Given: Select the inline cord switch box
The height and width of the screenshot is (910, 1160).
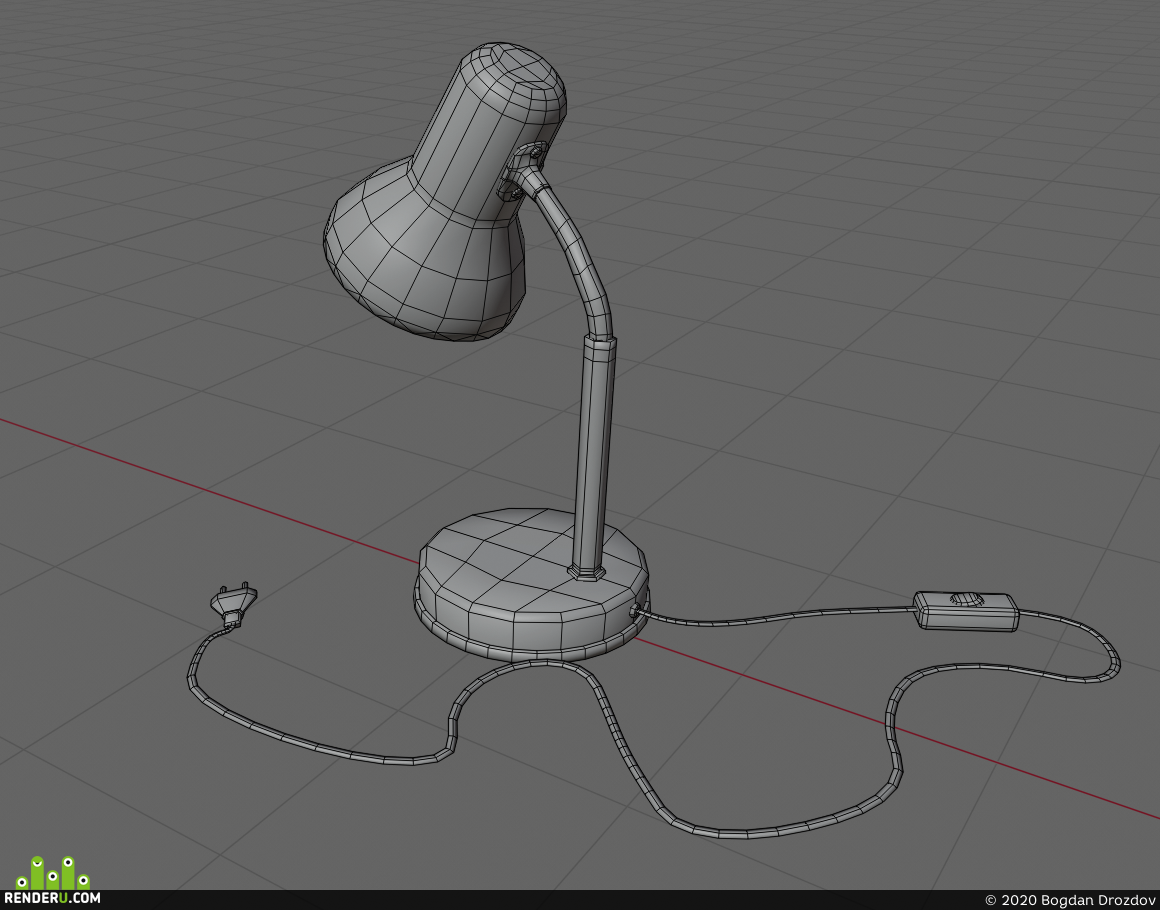Looking at the screenshot, I should click(x=965, y=610).
